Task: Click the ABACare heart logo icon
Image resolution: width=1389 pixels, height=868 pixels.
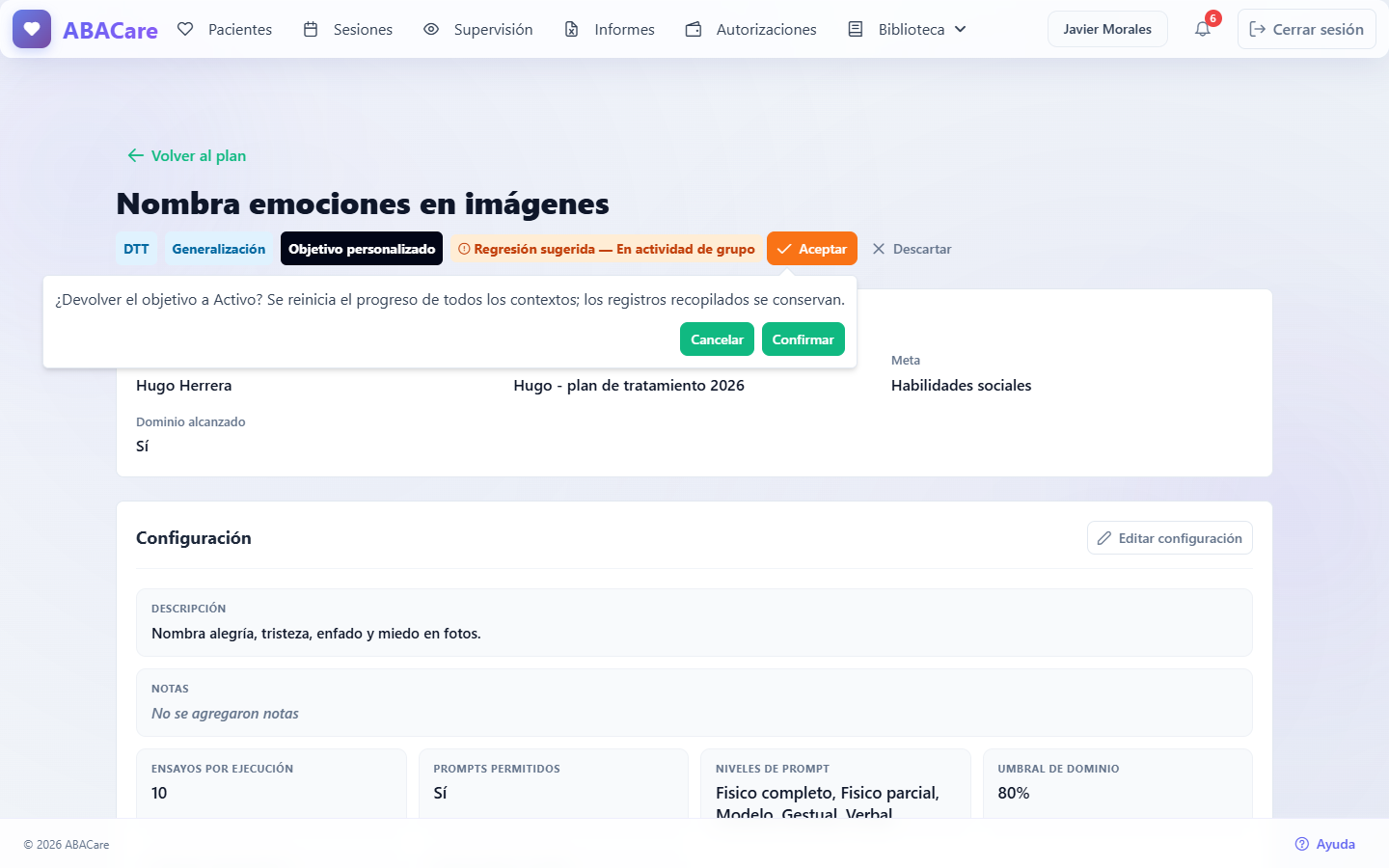Action: click(32, 29)
